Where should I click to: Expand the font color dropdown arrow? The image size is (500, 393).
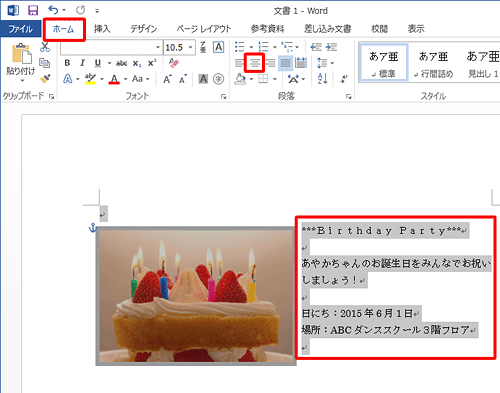[125, 79]
